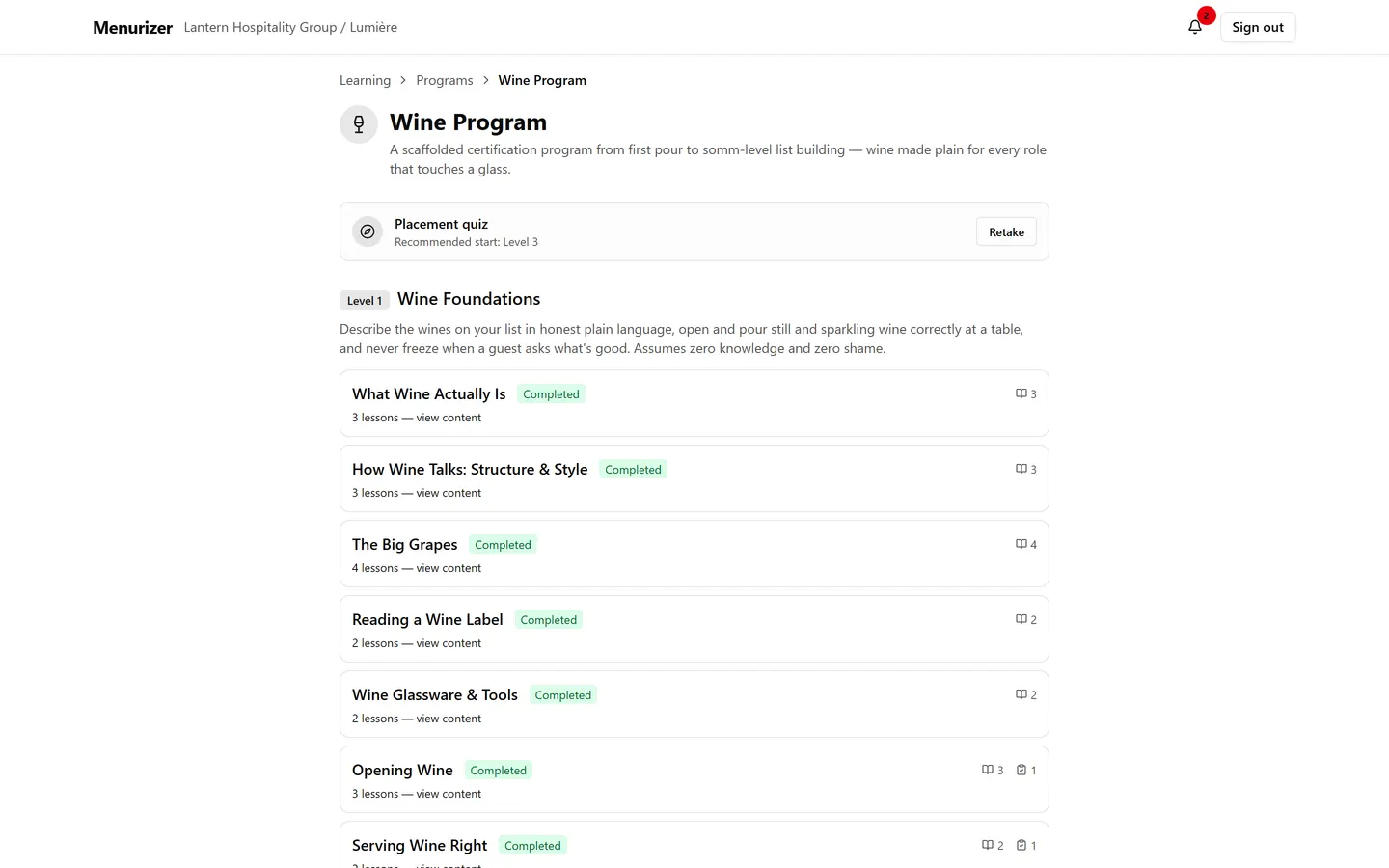Open Wine Glassware & Tools module
This screenshot has width=1389, height=868.
pyautogui.click(x=694, y=704)
